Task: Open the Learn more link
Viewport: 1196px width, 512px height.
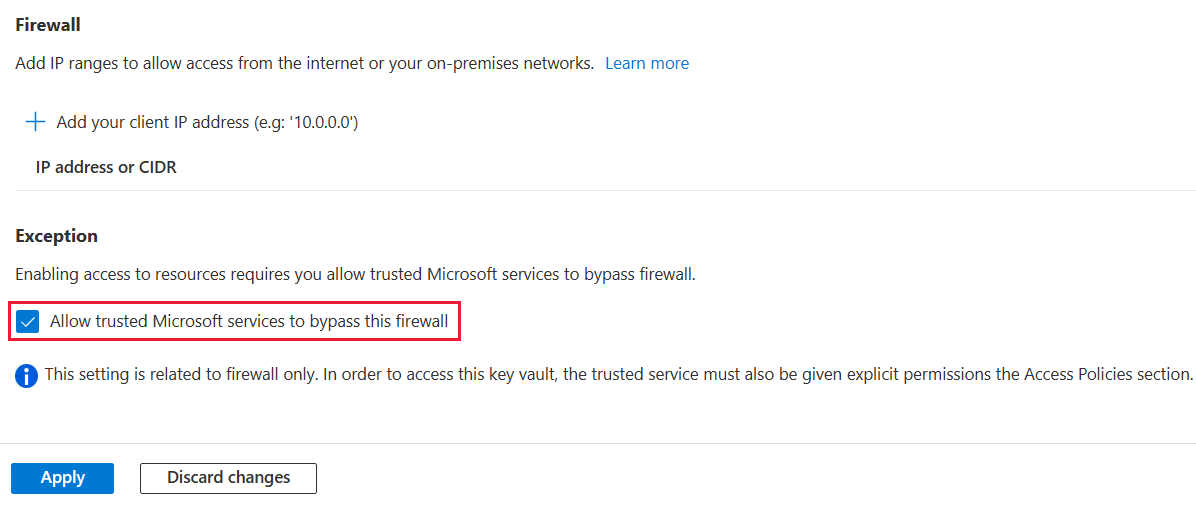Action: (x=646, y=63)
